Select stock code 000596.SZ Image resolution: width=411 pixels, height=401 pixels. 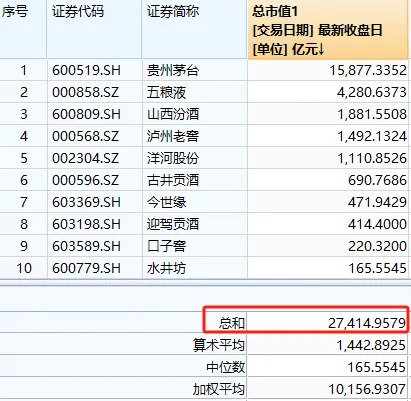click(85, 180)
